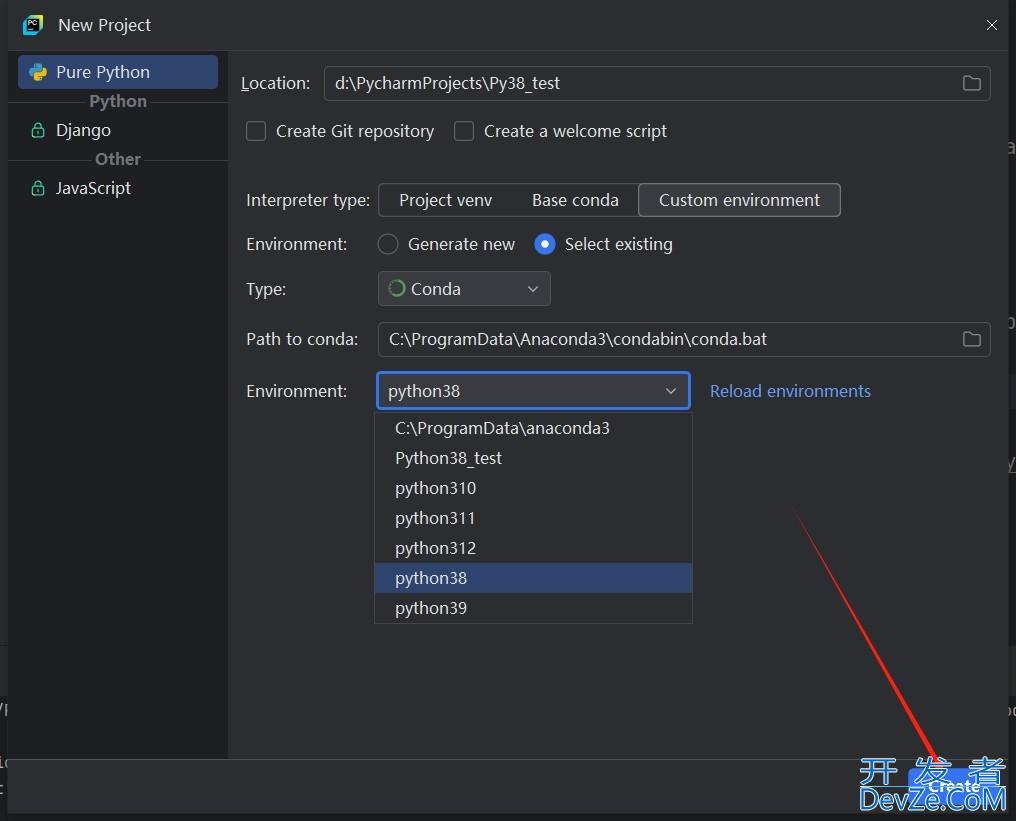This screenshot has height=821, width=1016.
Task: Click the lock icon next to Django
Action: point(38,130)
